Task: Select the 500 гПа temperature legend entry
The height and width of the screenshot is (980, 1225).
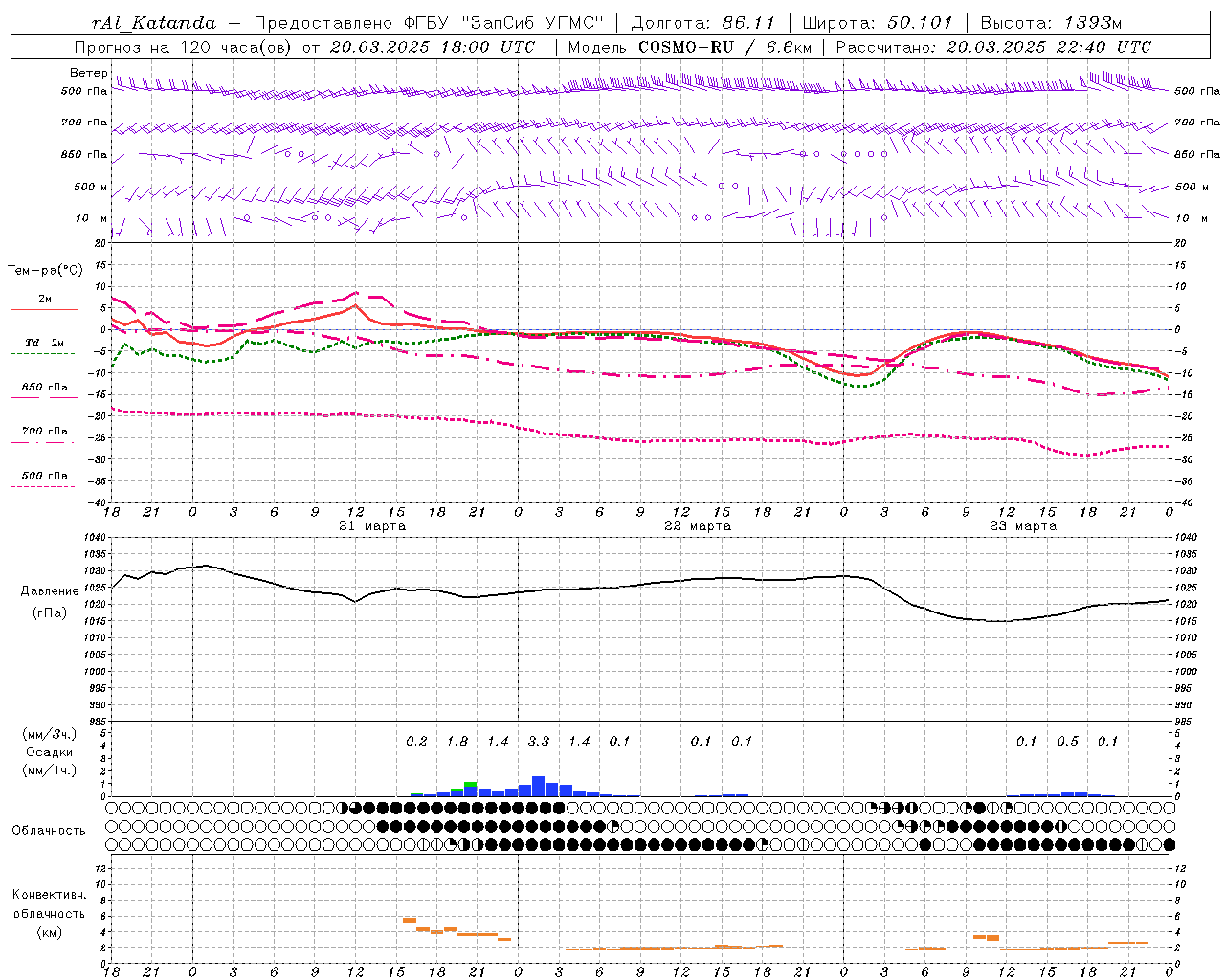Action: pos(44,476)
